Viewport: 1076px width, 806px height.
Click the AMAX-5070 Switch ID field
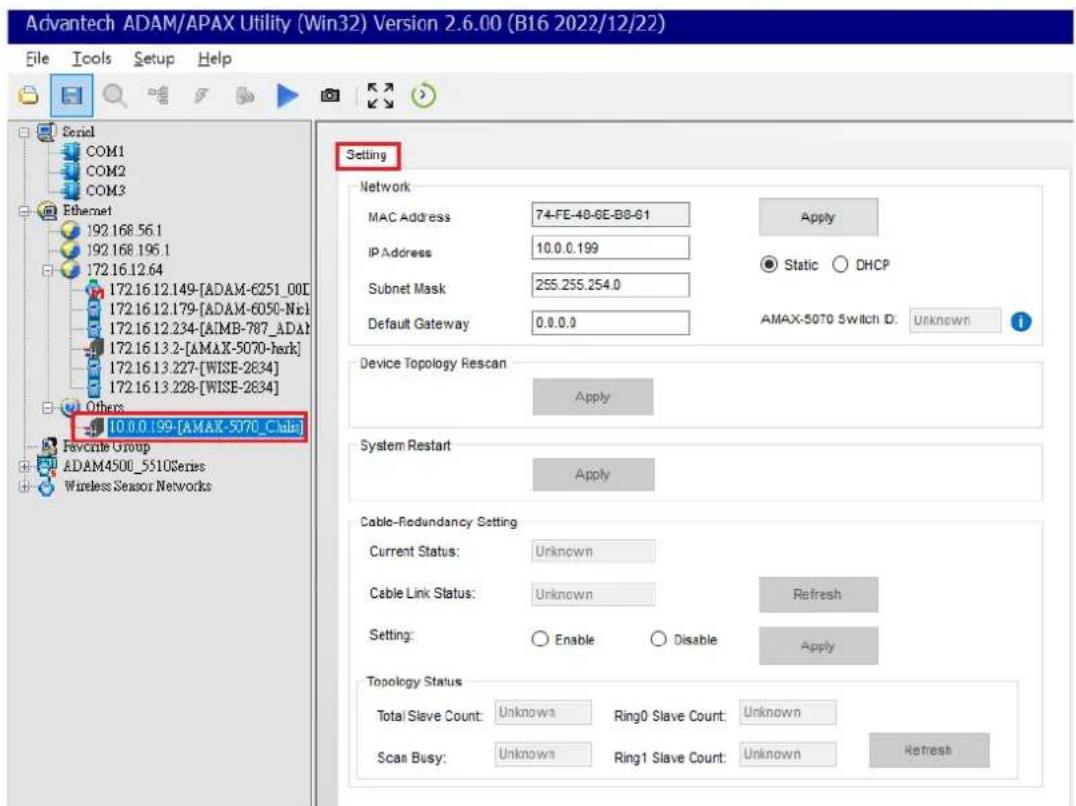955,320
